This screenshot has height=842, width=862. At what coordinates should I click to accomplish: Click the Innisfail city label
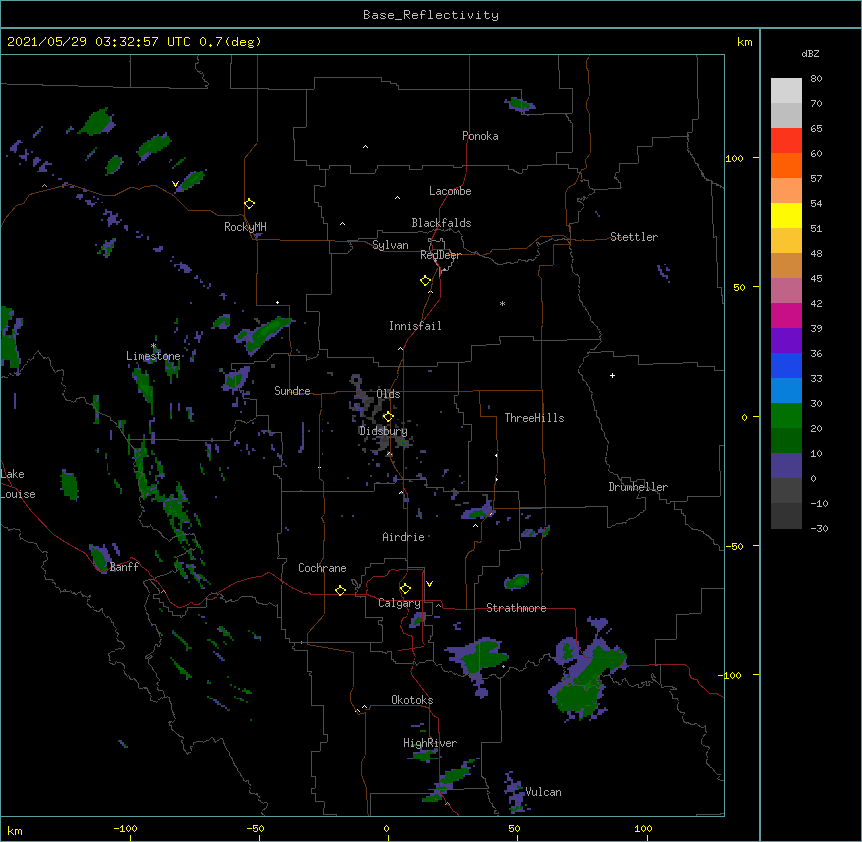[415, 326]
